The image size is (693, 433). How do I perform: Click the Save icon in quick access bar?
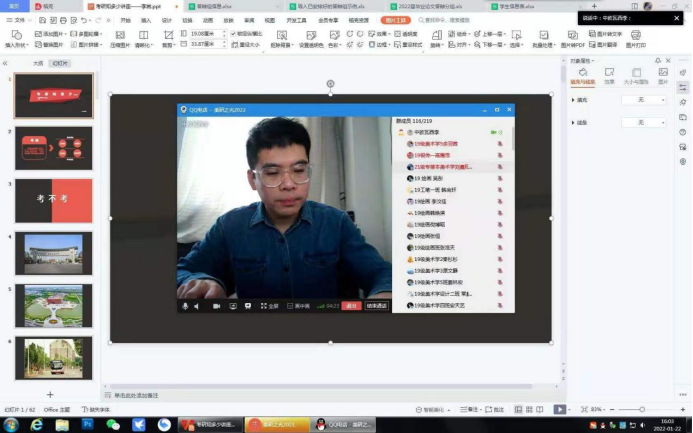pos(42,20)
